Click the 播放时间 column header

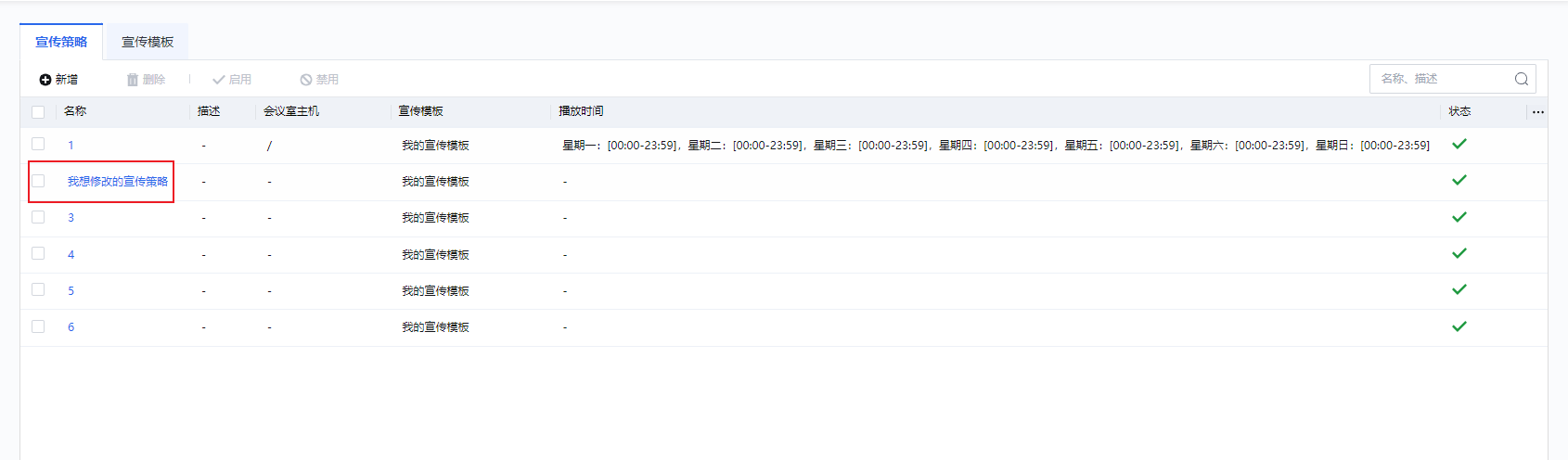click(x=581, y=111)
